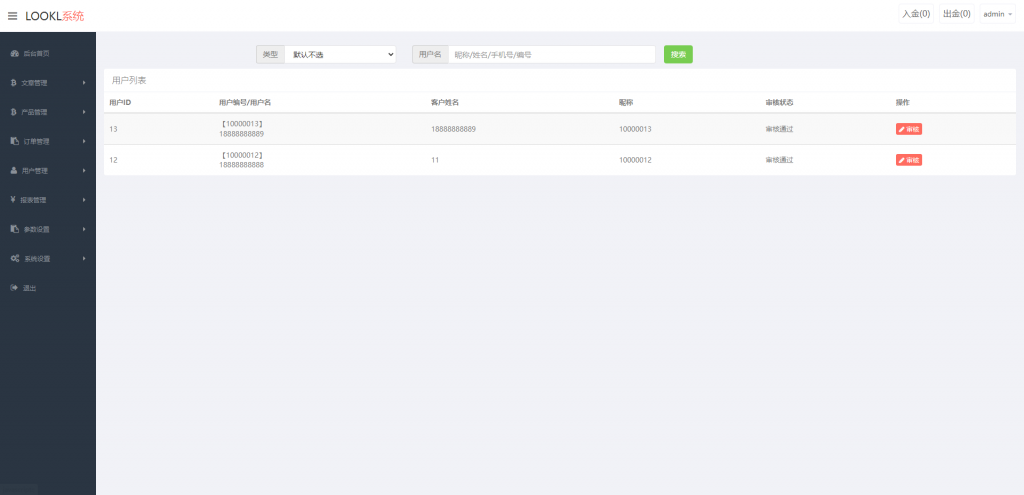Viewport: 1024px width, 495px height.
Task: Click the LOOKL系统 logo title
Action: (x=55, y=16)
